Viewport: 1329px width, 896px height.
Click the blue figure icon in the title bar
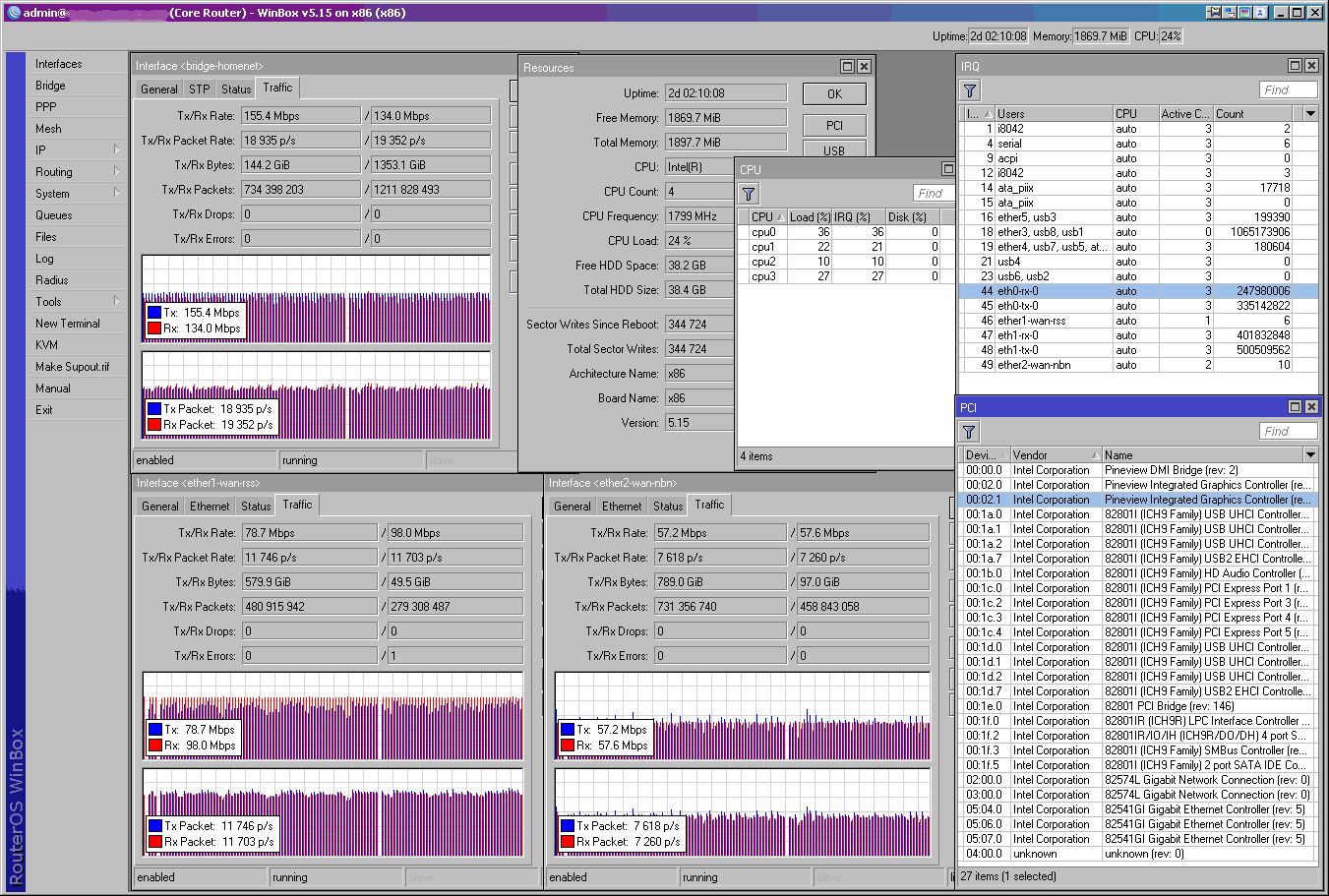pyautogui.click(x=1260, y=11)
